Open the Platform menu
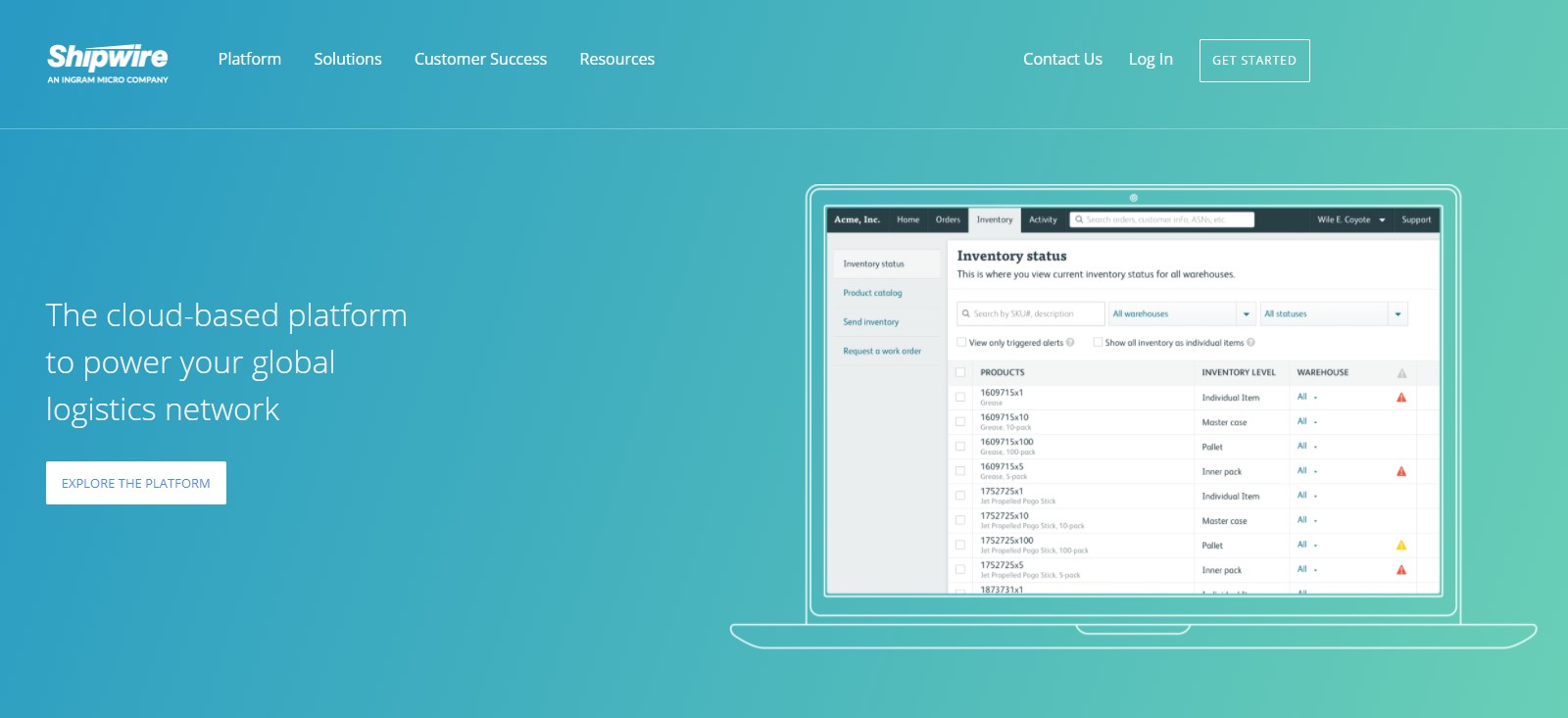 coord(250,59)
